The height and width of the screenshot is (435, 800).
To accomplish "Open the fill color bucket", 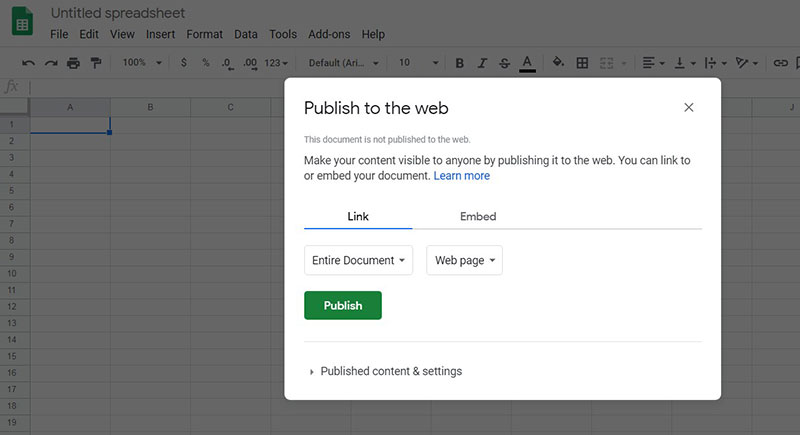I will [x=558, y=62].
